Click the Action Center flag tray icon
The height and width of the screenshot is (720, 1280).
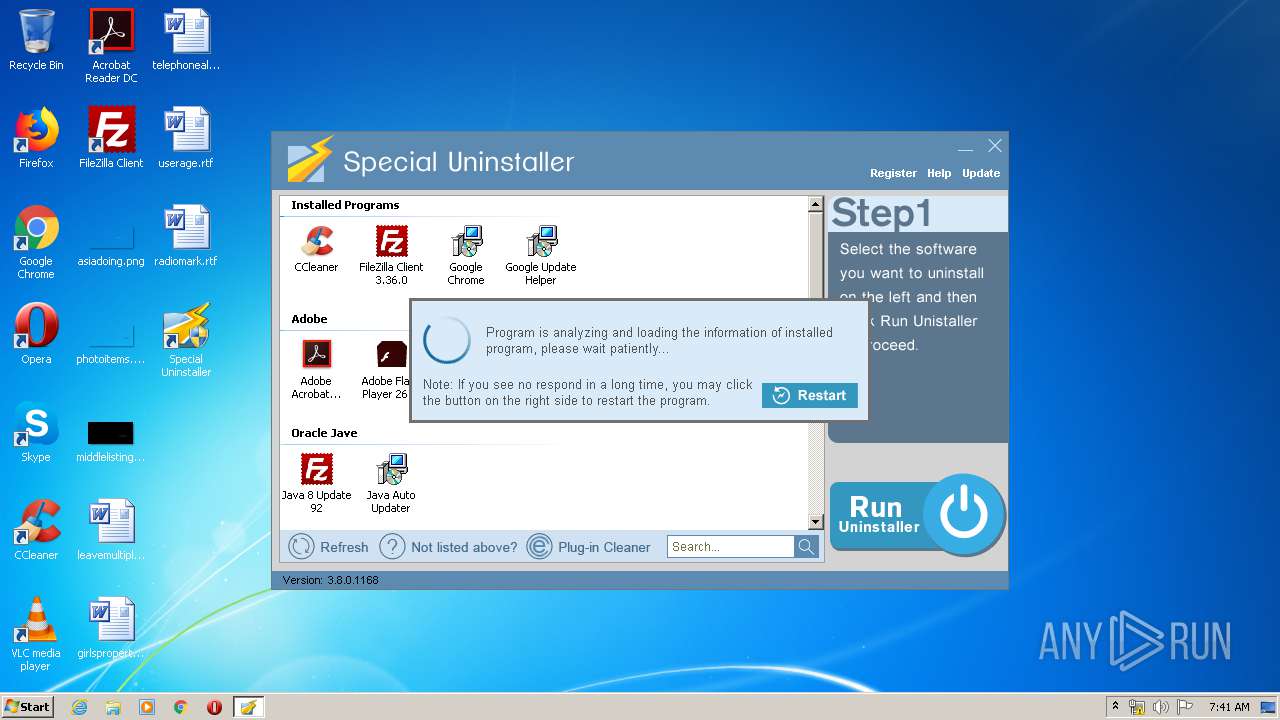click(1184, 707)
